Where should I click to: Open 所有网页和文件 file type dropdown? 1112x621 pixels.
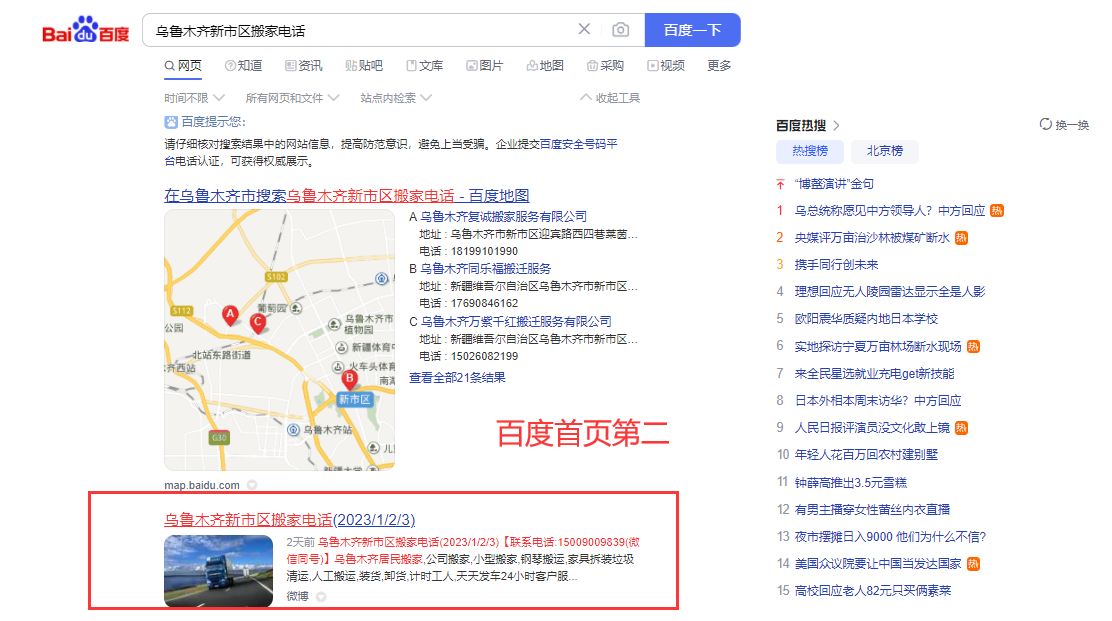(x=291, y=98)
